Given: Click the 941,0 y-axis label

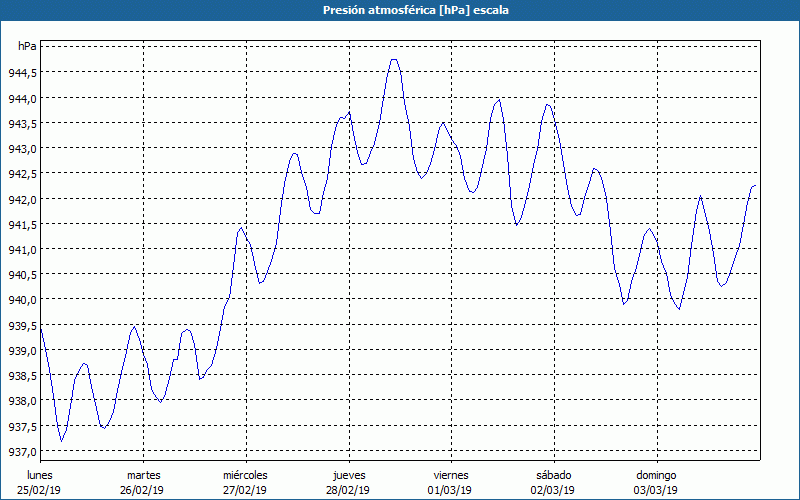Looking at the screenshot, I should tap(22, 249).
